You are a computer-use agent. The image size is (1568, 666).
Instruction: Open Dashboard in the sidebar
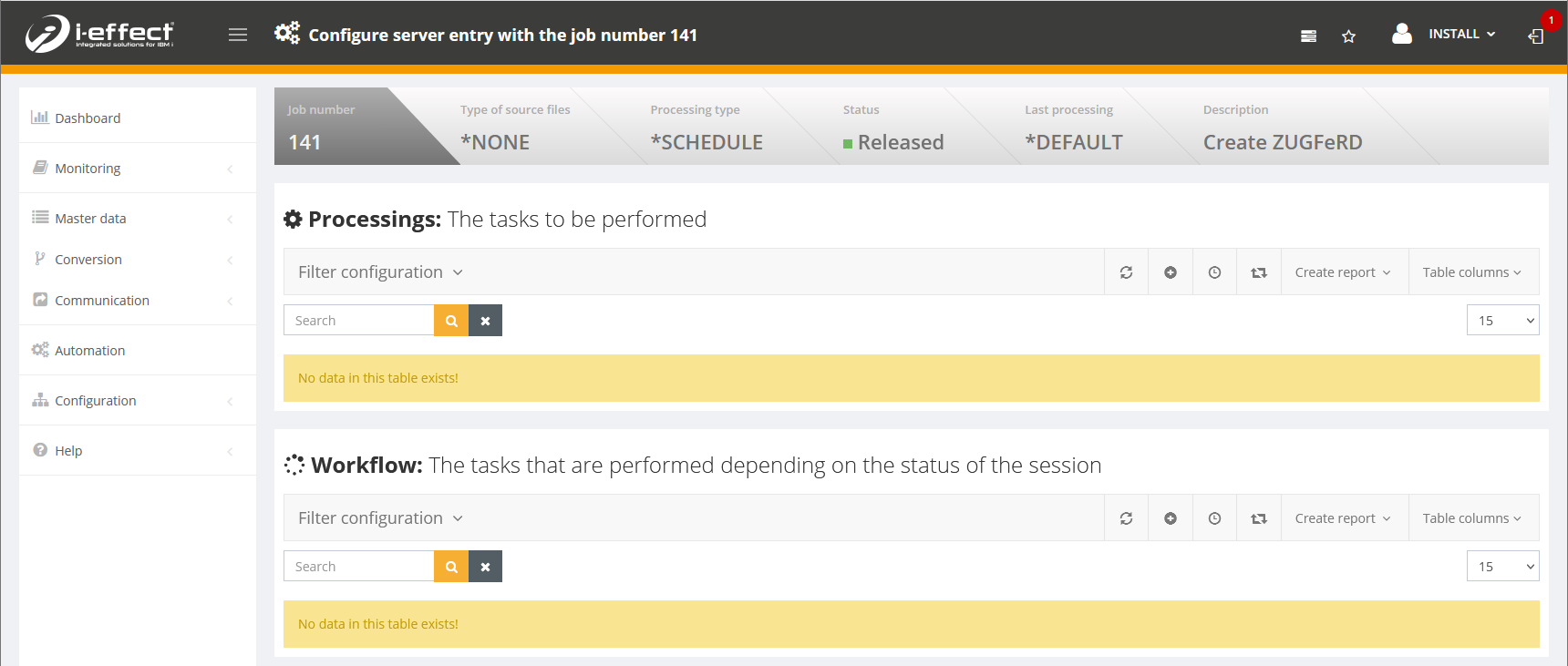88,118
